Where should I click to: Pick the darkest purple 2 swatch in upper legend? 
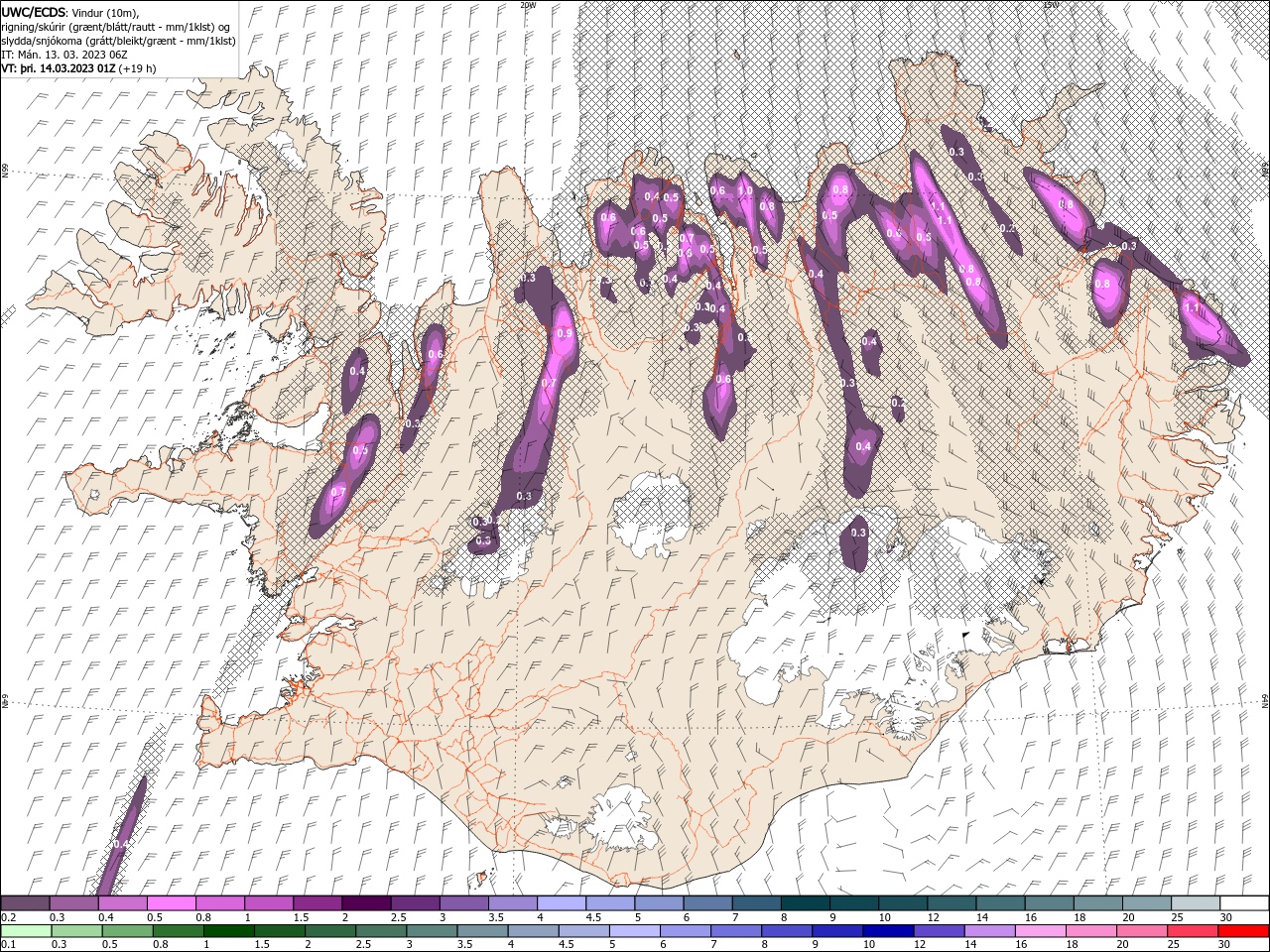coord(366,903)
